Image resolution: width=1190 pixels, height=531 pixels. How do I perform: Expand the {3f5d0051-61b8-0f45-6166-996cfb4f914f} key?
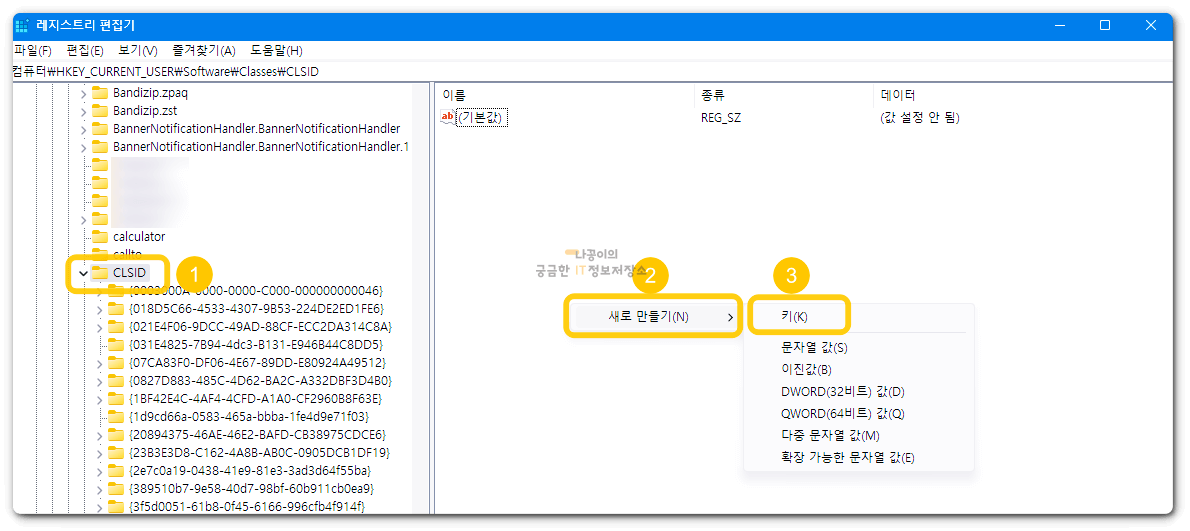[99, 506]
